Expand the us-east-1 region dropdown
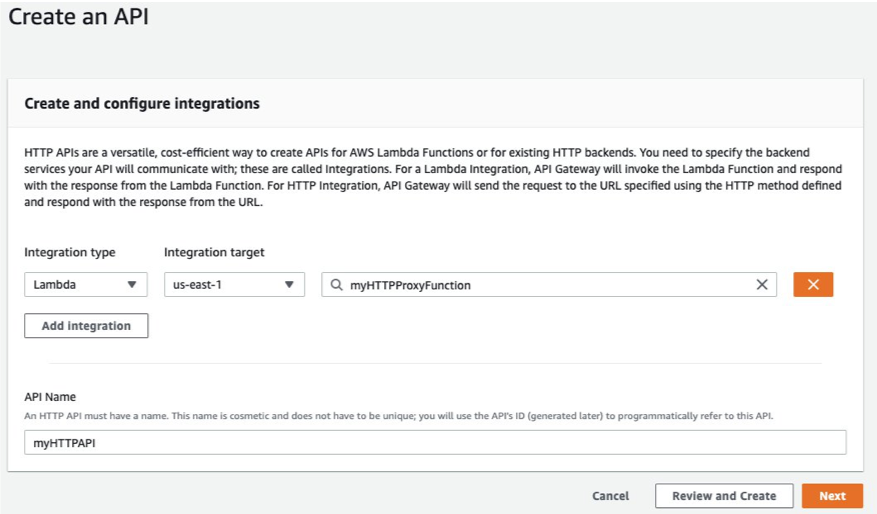877x514 pixels. pyautogui.click(x=234, y=285)
